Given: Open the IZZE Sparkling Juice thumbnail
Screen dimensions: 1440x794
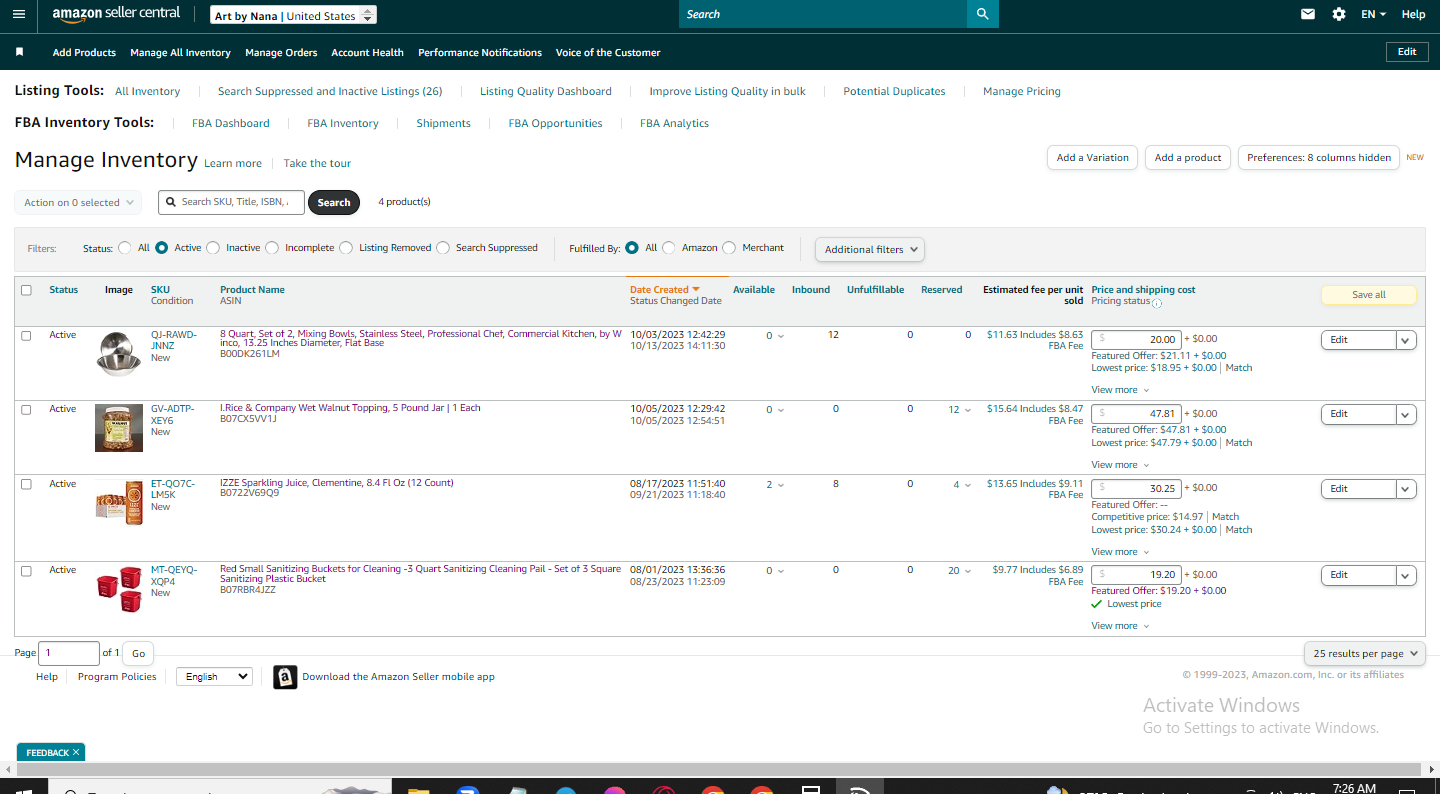Looking at the screenshot, I should pyautogui.click(x=119, y=502).
